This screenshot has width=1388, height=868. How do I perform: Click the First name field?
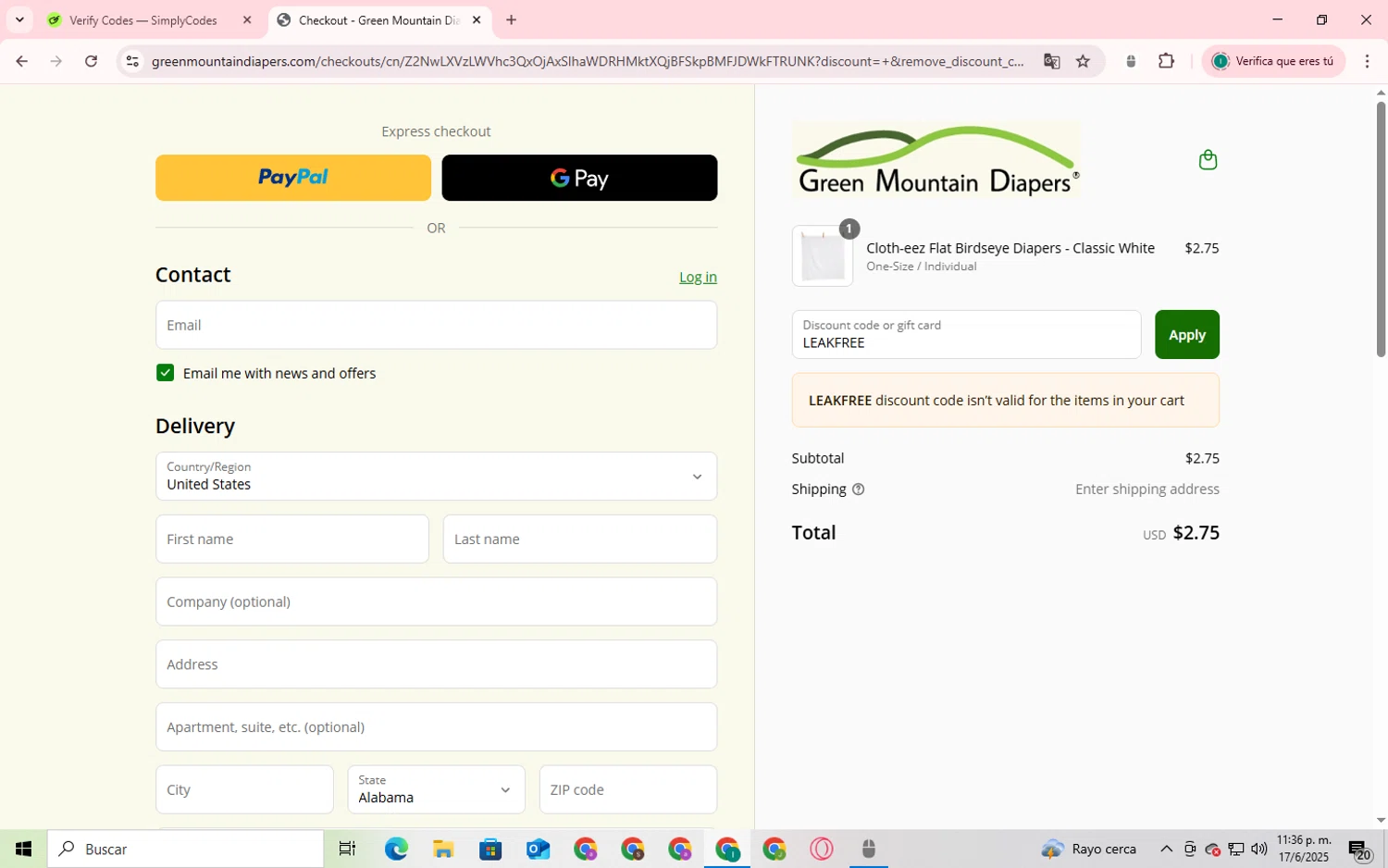click(x=292, y=539)
